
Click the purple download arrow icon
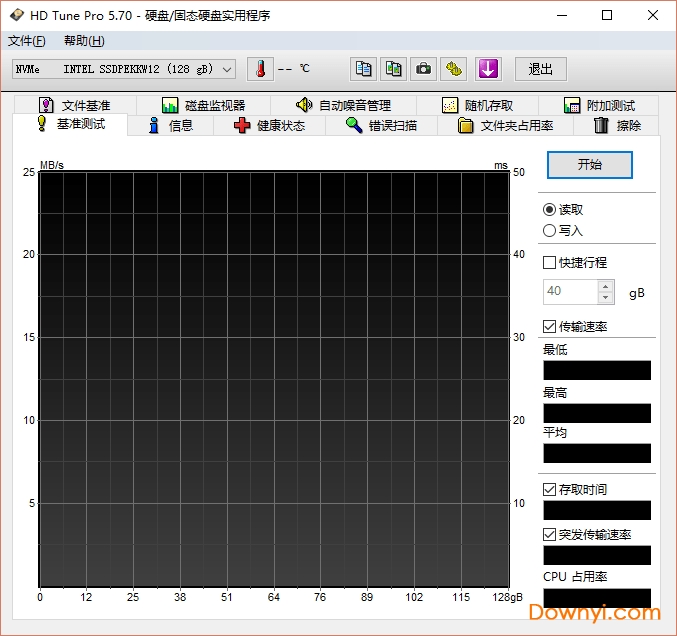[488, 69]
